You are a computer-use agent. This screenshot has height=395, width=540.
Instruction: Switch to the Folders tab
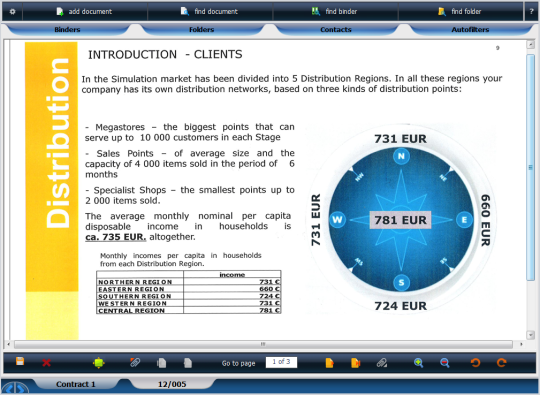click(201, 30)
